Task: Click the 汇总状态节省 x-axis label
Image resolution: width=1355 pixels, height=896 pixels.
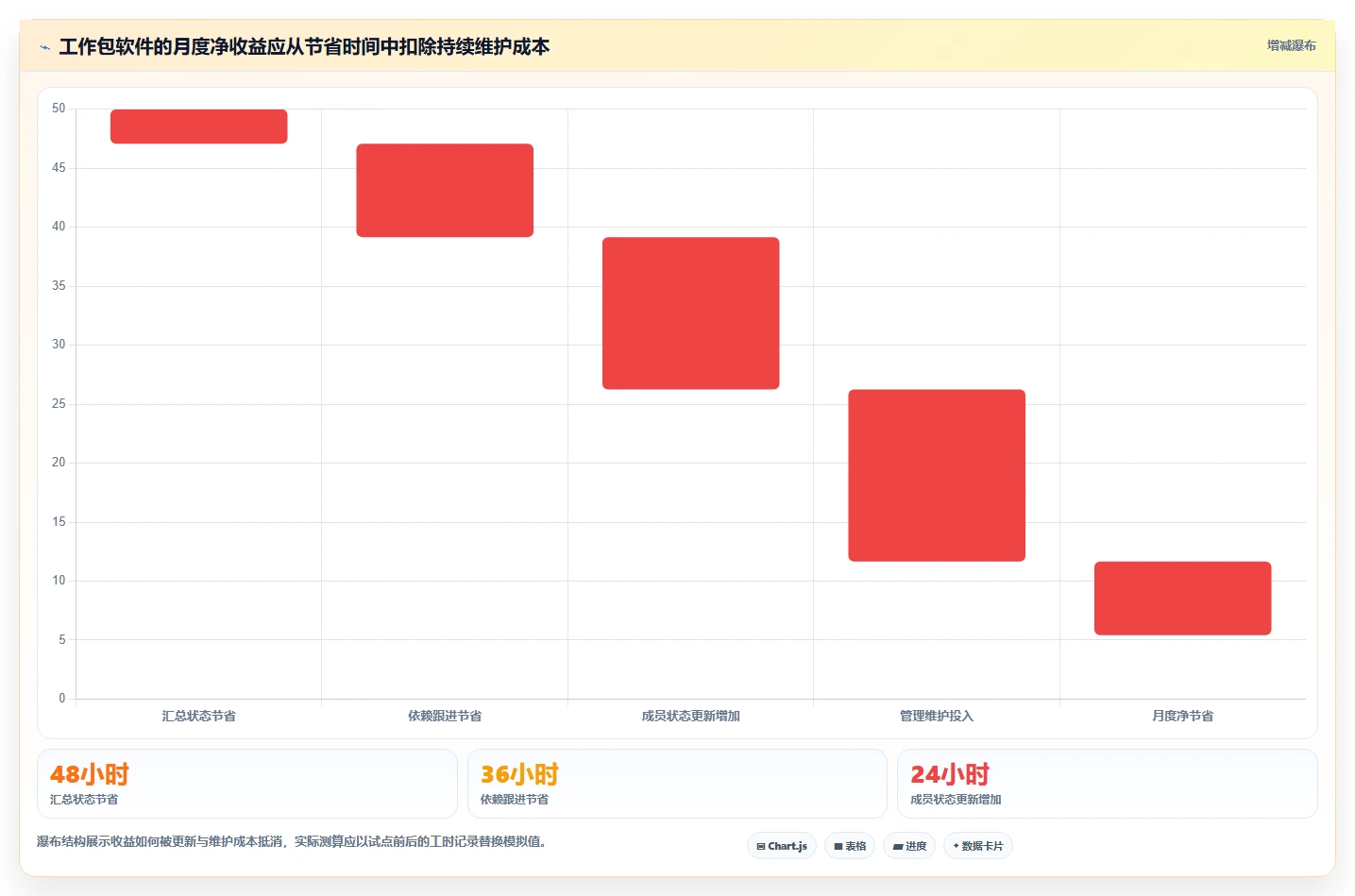Action: pyautogui.click(x=198, y=716)
